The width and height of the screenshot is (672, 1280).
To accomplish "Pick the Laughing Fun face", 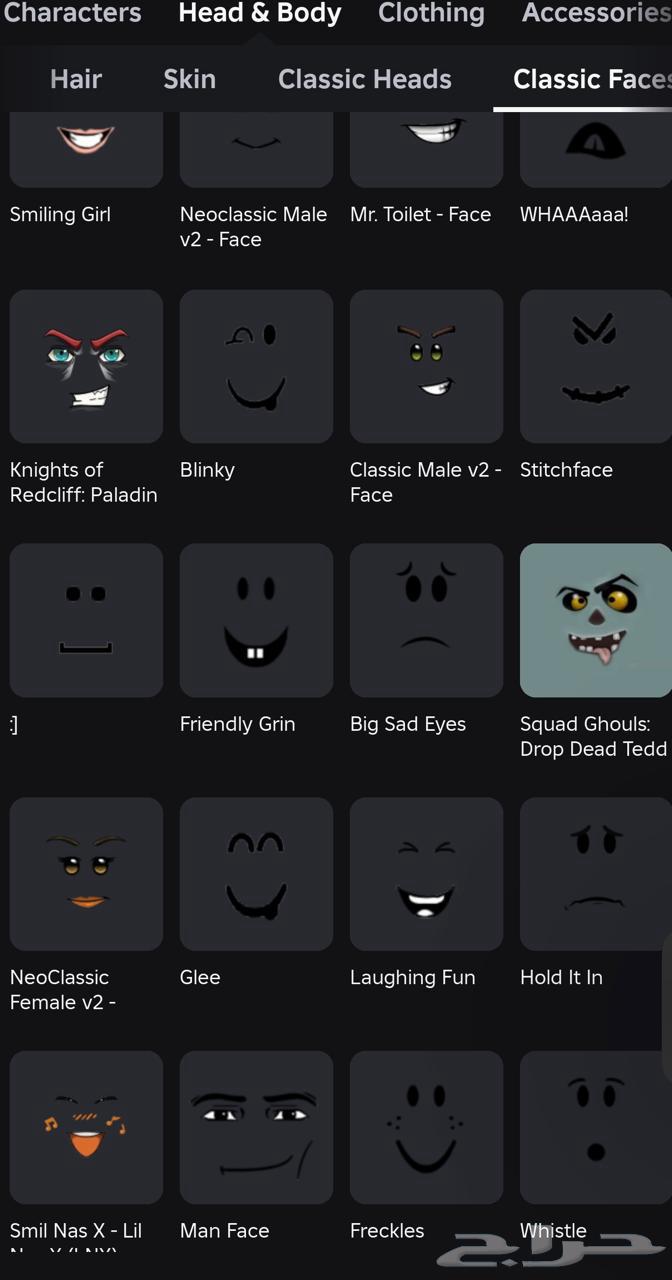I will [x=426, y=874].
